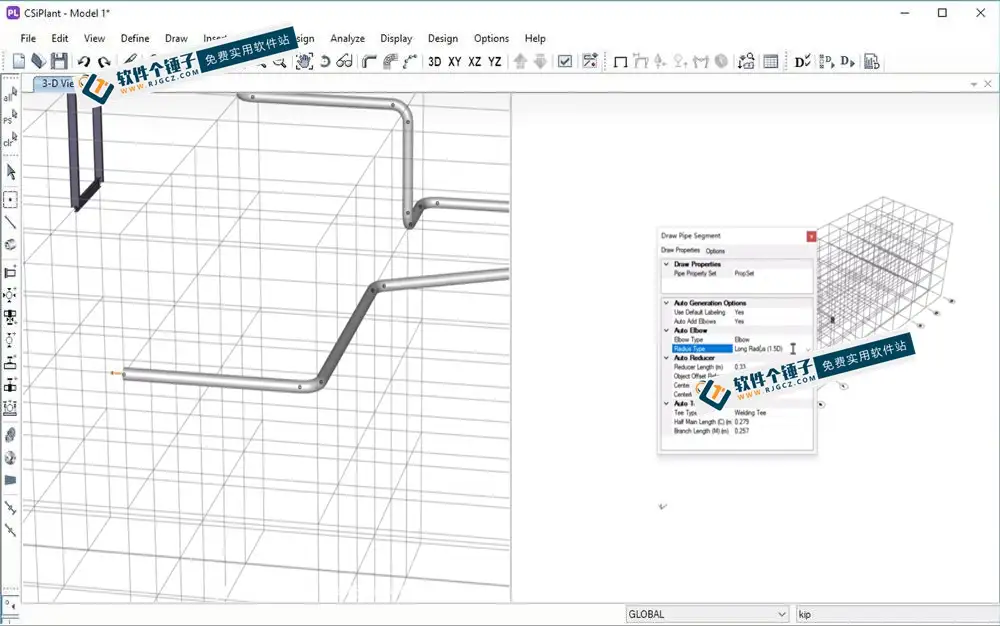Screen dimensions: 1000x626
Task: Select the pointer arrow tool in sidebar
Action: click(11, 171)
